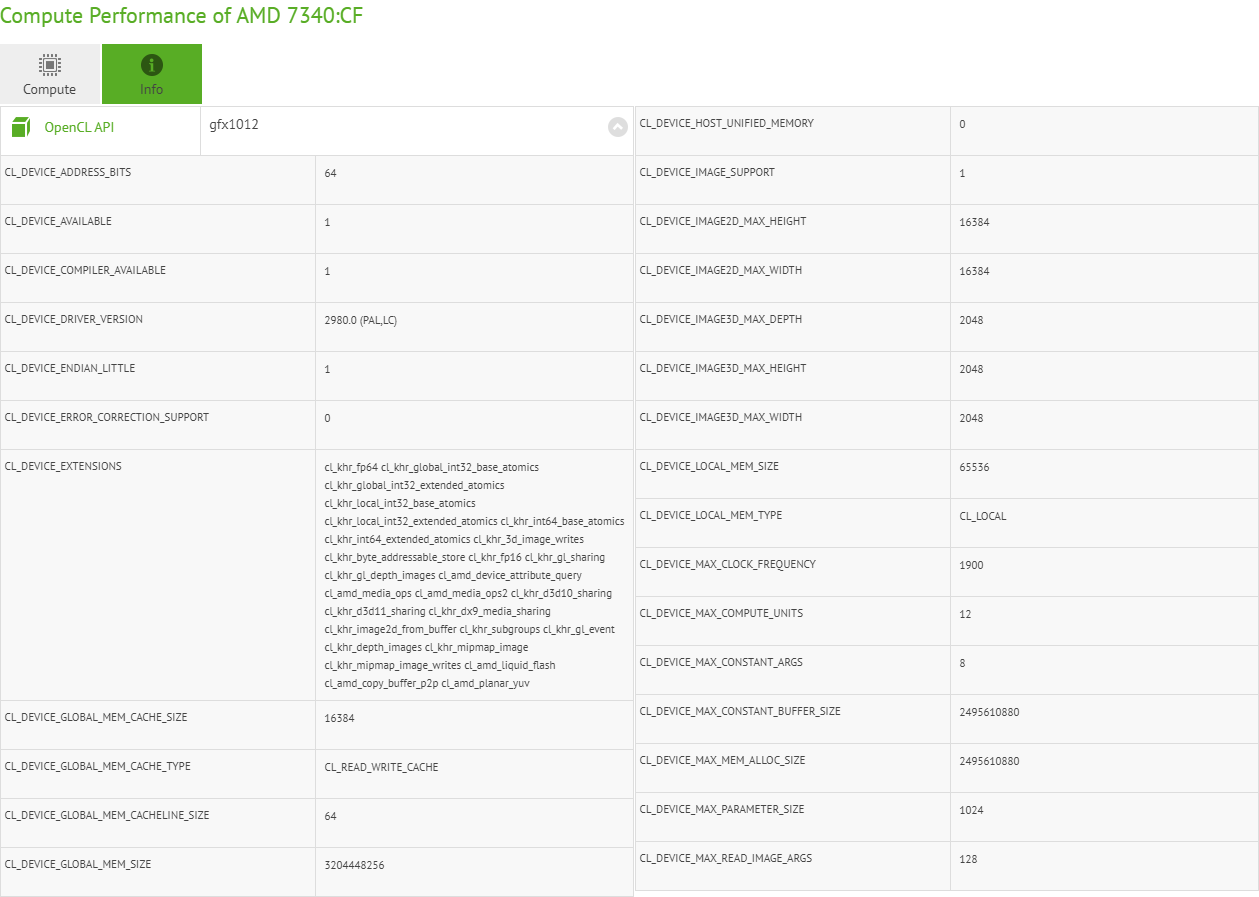Click the CL_DEVICE_MAX_CONSTANT_ARGS label
1259x897 pixels.
pos(722,662)
